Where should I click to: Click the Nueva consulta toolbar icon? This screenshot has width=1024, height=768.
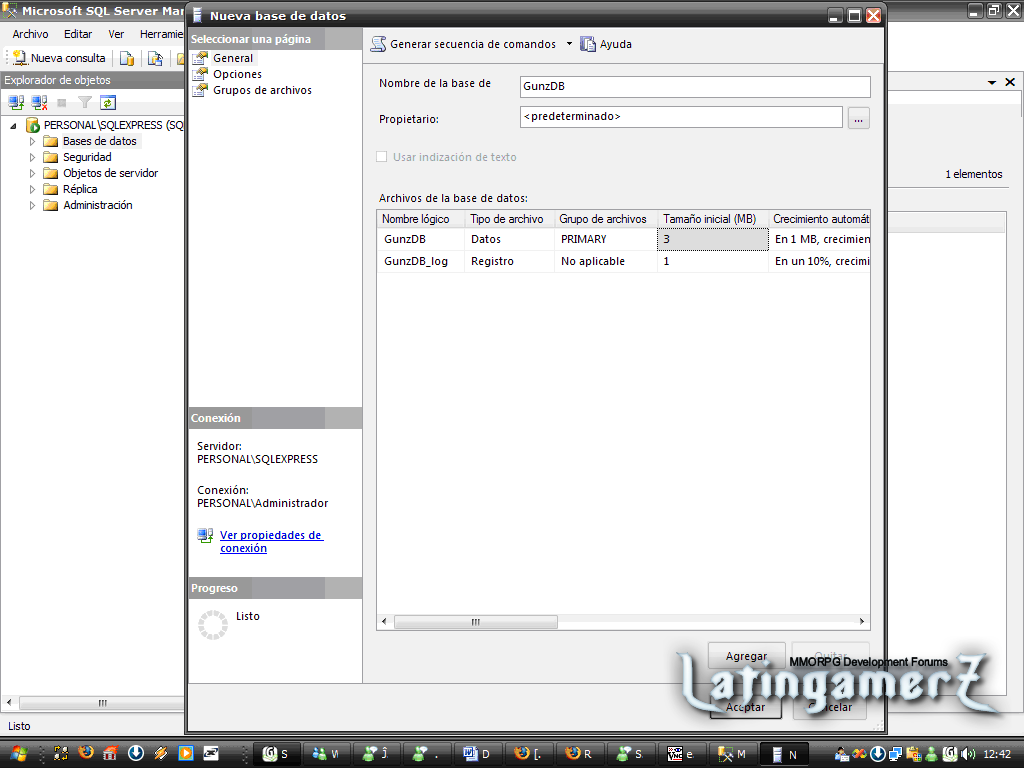[20, 58]
